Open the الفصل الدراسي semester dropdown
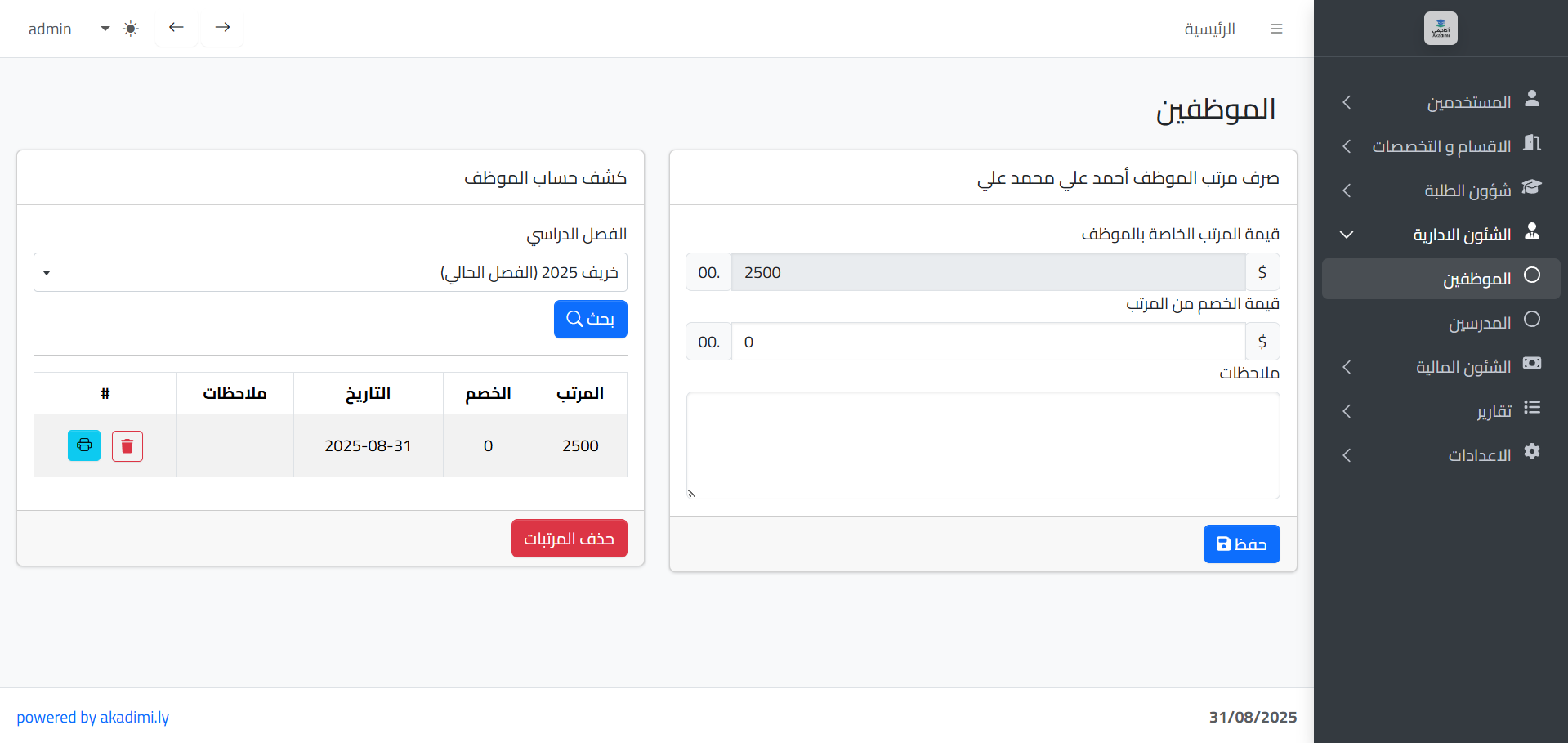Image resolution: width=1568 pixels, height=743 pixels. point(330,272)
